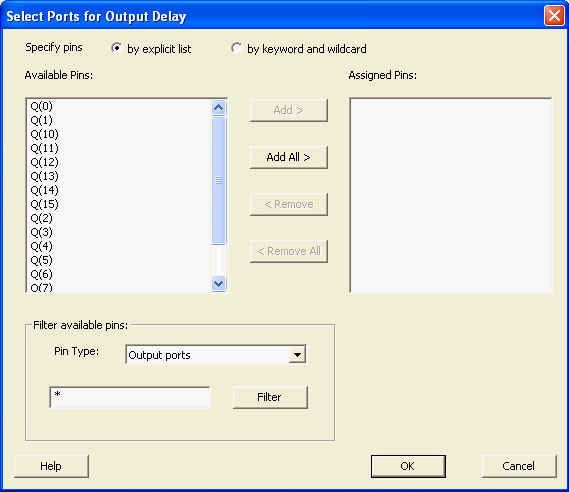Close the dialog with the red X
569x492 pixels.
tap(554, 16)
